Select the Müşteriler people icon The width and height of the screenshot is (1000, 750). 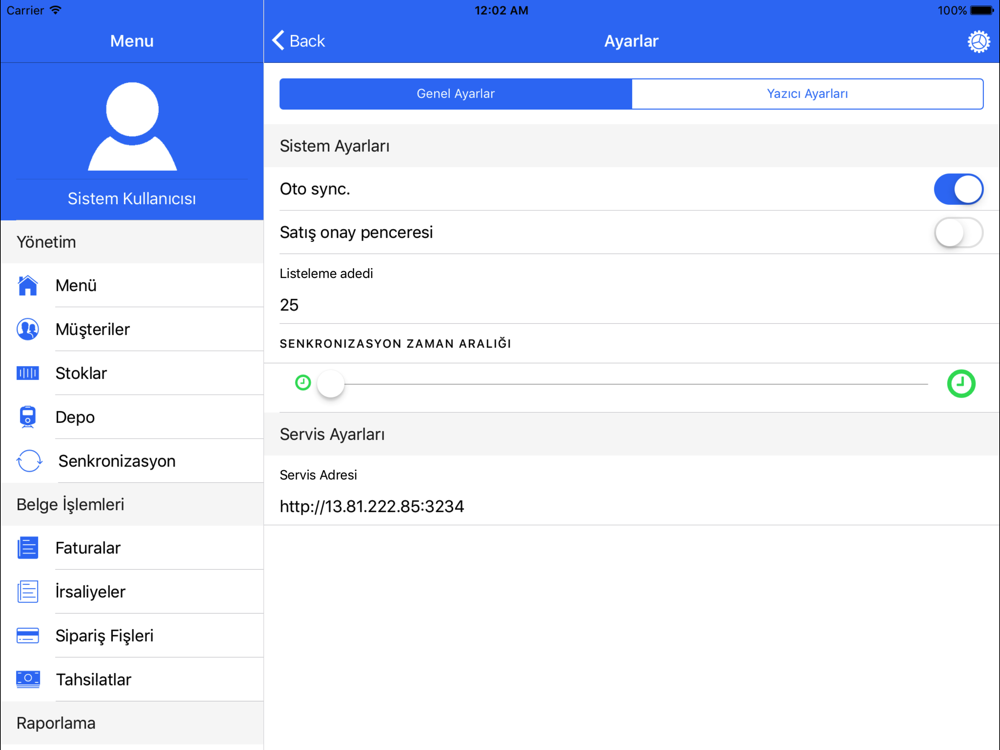click(28, 329)
